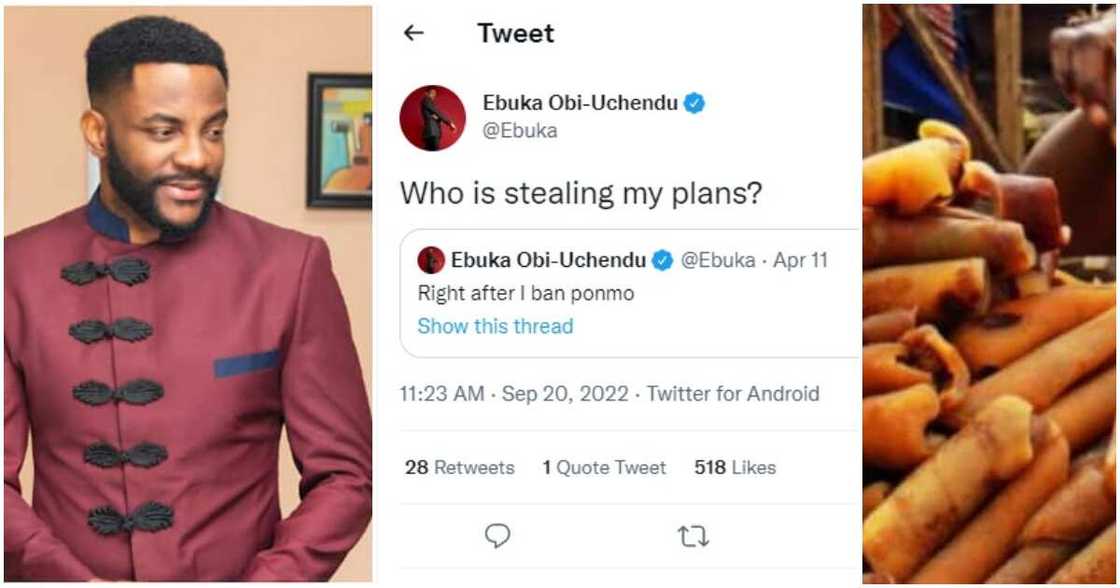Open the Twitter for Android source link
This screenshot has height=588, width=1120.
pos(733,394)
